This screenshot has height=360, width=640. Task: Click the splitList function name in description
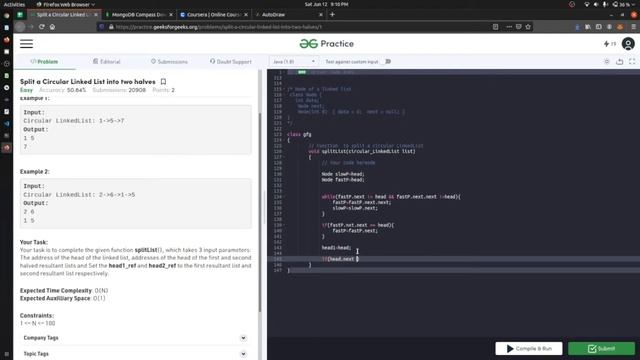(146, 250)
